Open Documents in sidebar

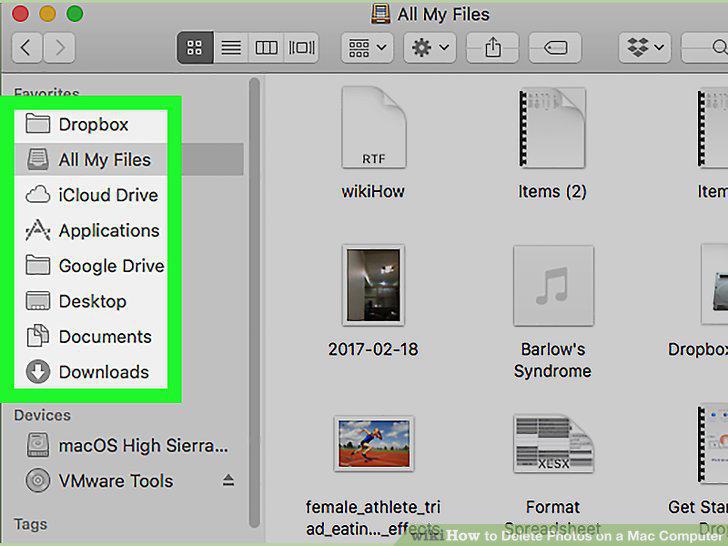click(91, 337)
